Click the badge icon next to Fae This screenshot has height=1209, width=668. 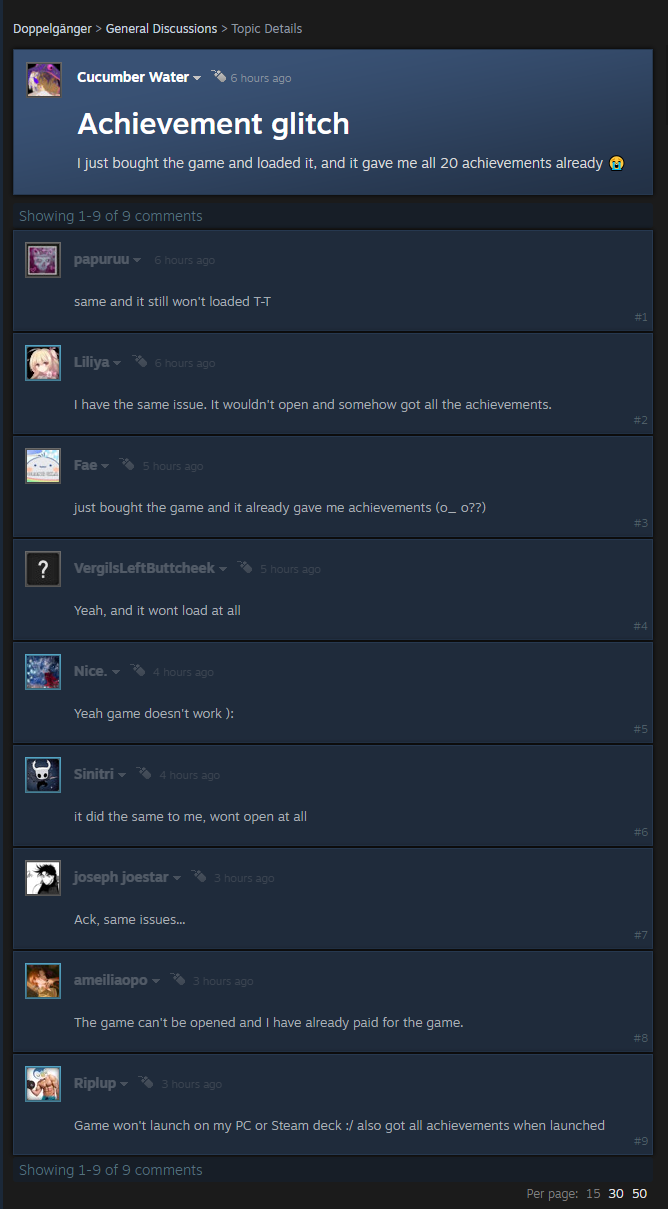[127, 464]
